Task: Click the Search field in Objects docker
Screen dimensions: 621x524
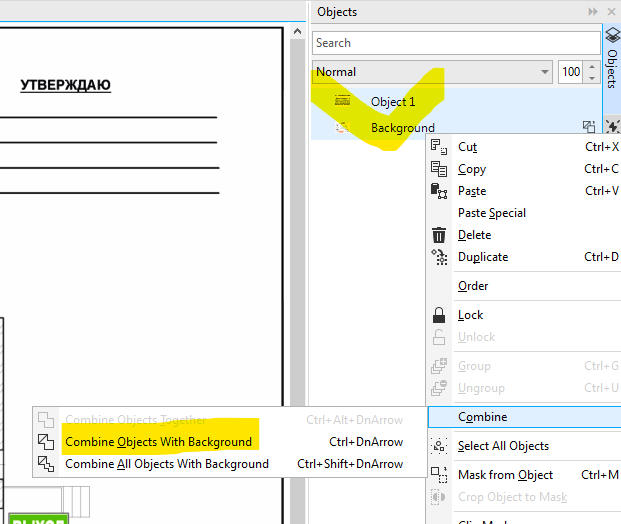Action: pyautogui.click(x=456, y=43)
